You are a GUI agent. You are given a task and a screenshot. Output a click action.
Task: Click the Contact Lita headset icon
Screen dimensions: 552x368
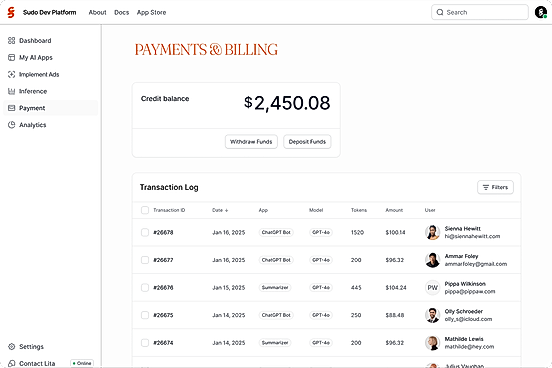click(12, 363)
